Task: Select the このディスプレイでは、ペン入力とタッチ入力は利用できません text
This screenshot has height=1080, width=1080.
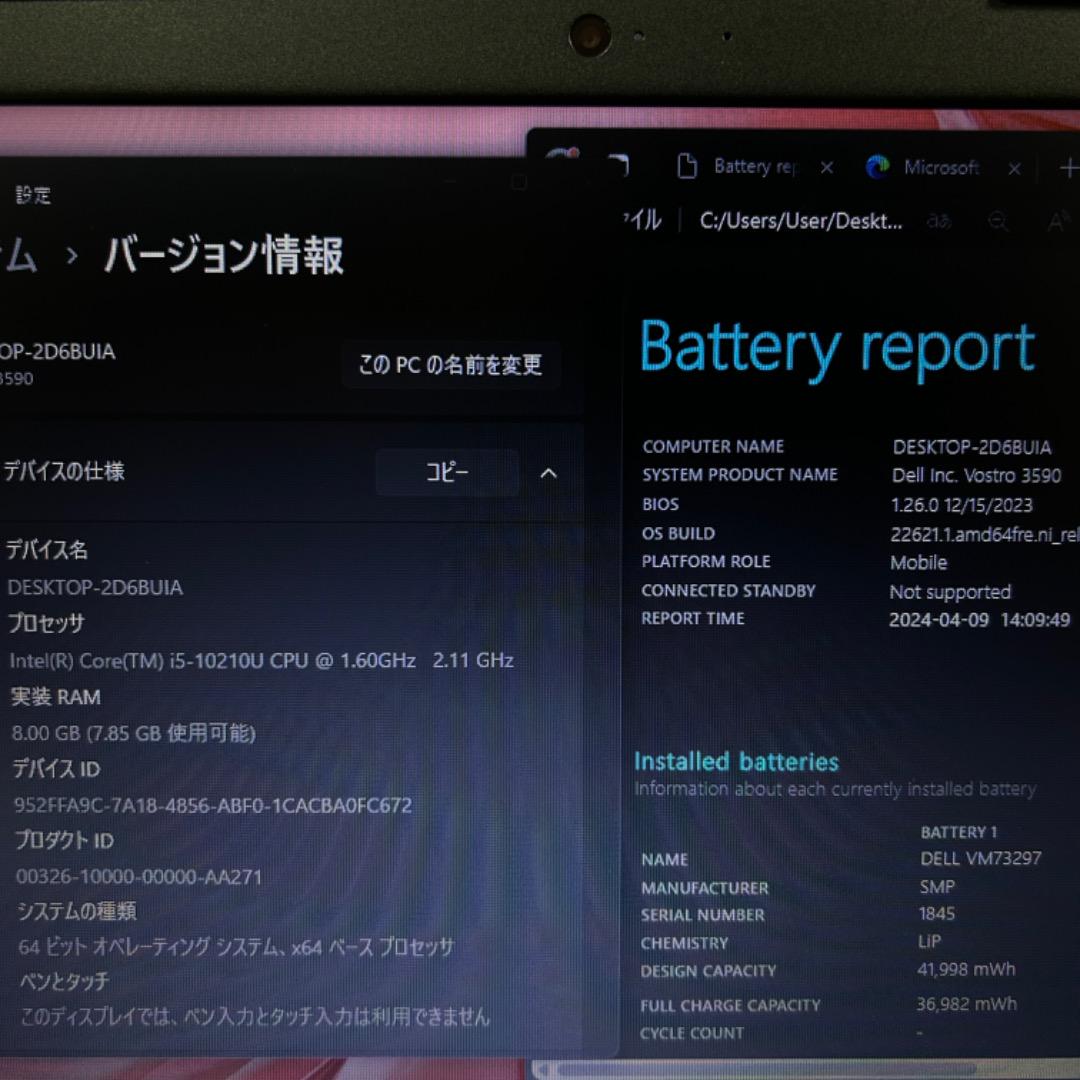Action: pyautogui.click(x=256, y=1017)
